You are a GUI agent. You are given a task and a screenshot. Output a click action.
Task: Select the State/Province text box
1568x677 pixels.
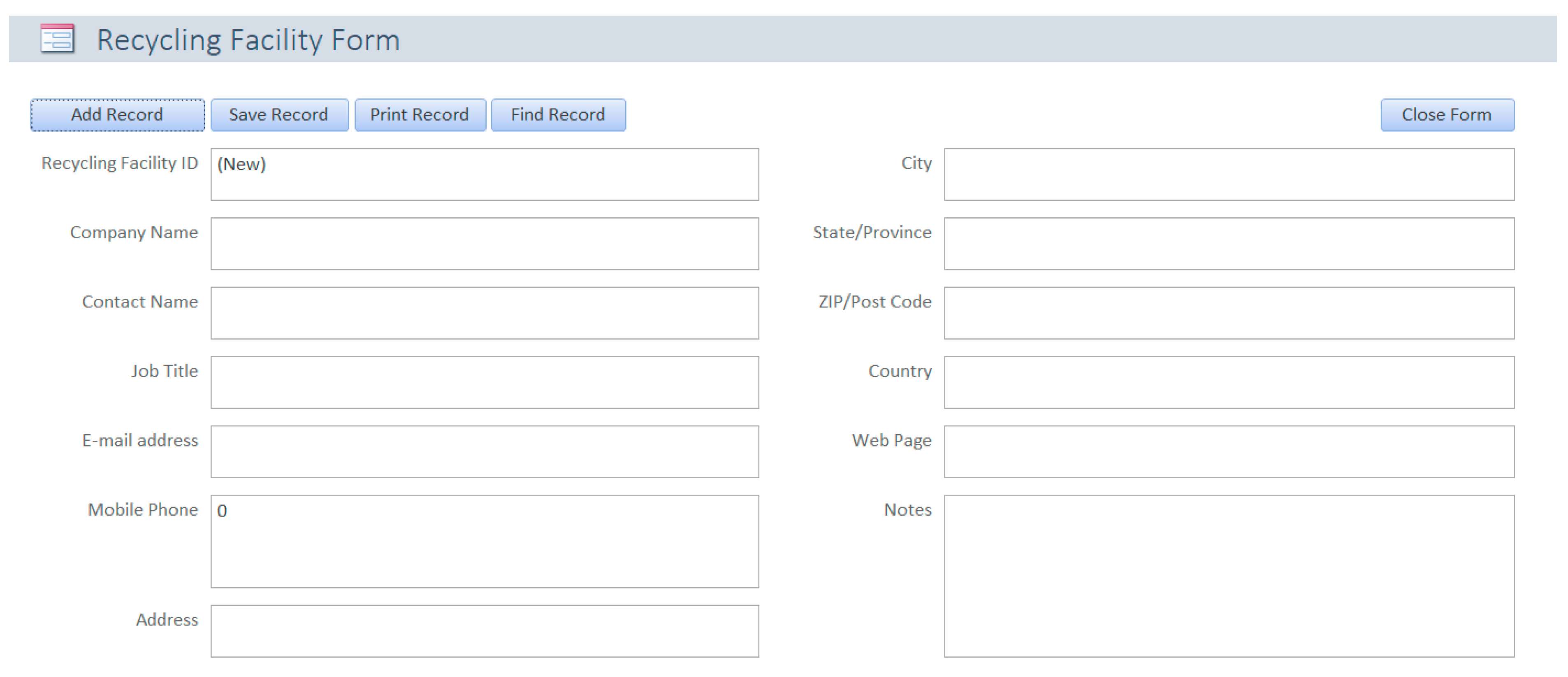pyautogui.click(x=1228, y=244)
